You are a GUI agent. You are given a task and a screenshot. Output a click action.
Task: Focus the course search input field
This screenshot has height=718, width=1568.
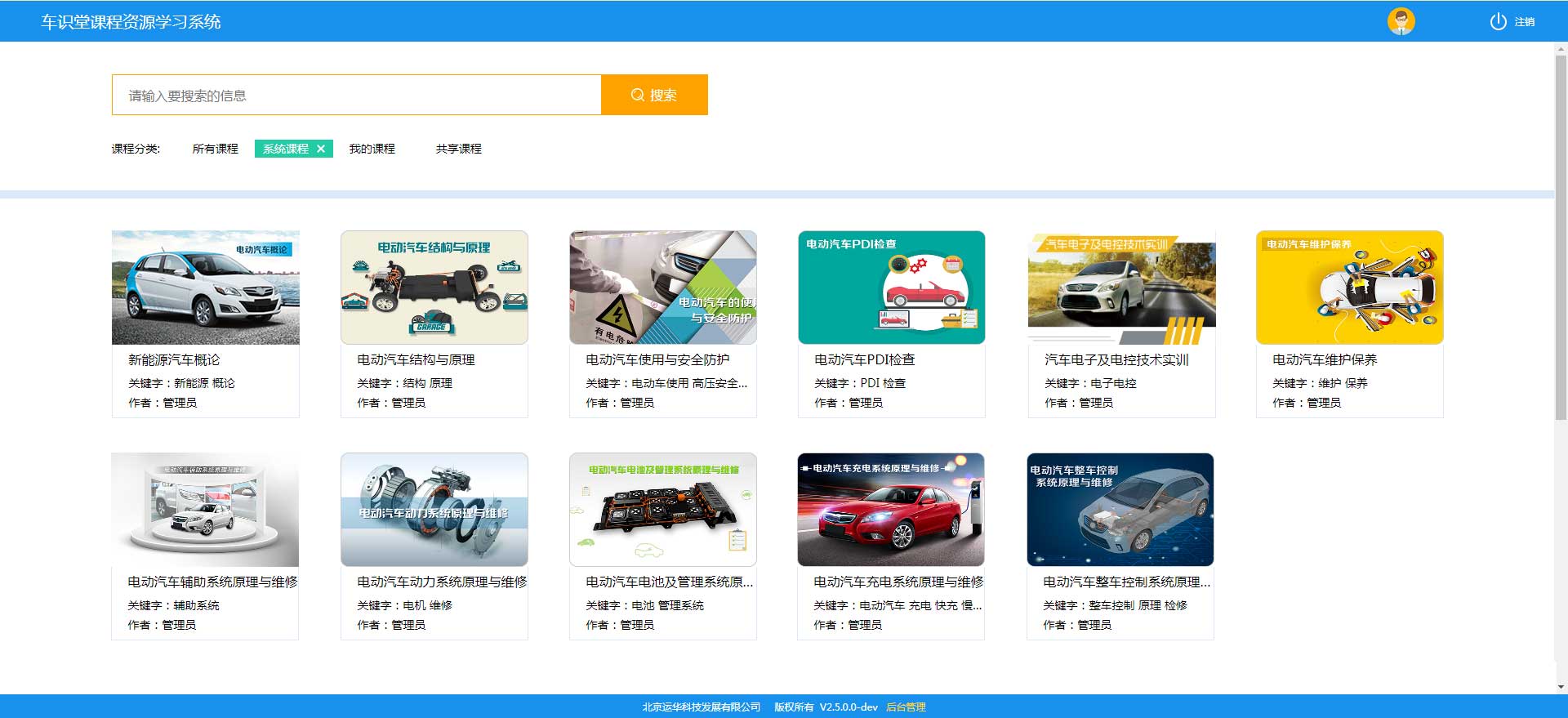pos(356,95)
